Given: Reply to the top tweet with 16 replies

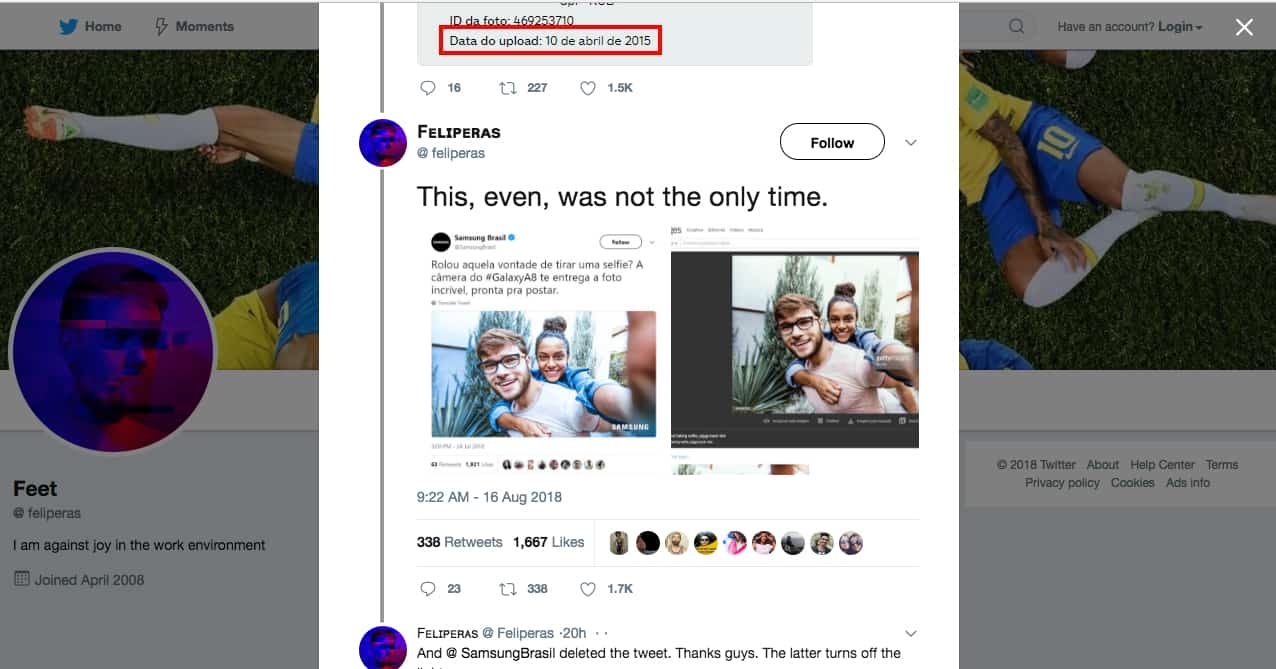Looking at the screenshot, I should [x=428, y=88].
